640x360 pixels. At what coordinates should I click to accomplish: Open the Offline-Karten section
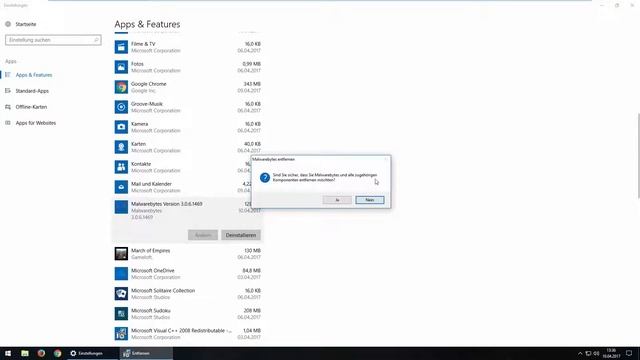tap(31, 107)
